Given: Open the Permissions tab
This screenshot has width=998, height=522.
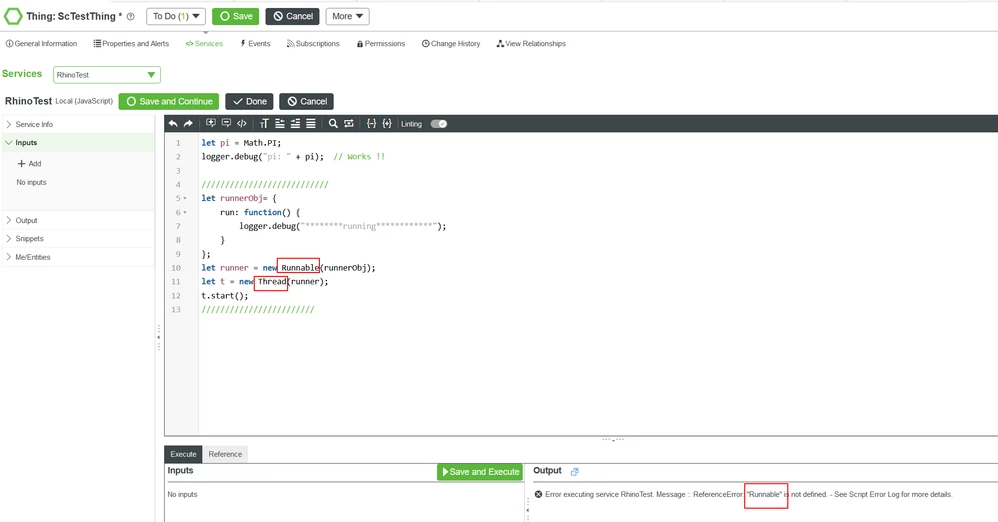Looking at the screenshot, I should (x=381, y=43).
